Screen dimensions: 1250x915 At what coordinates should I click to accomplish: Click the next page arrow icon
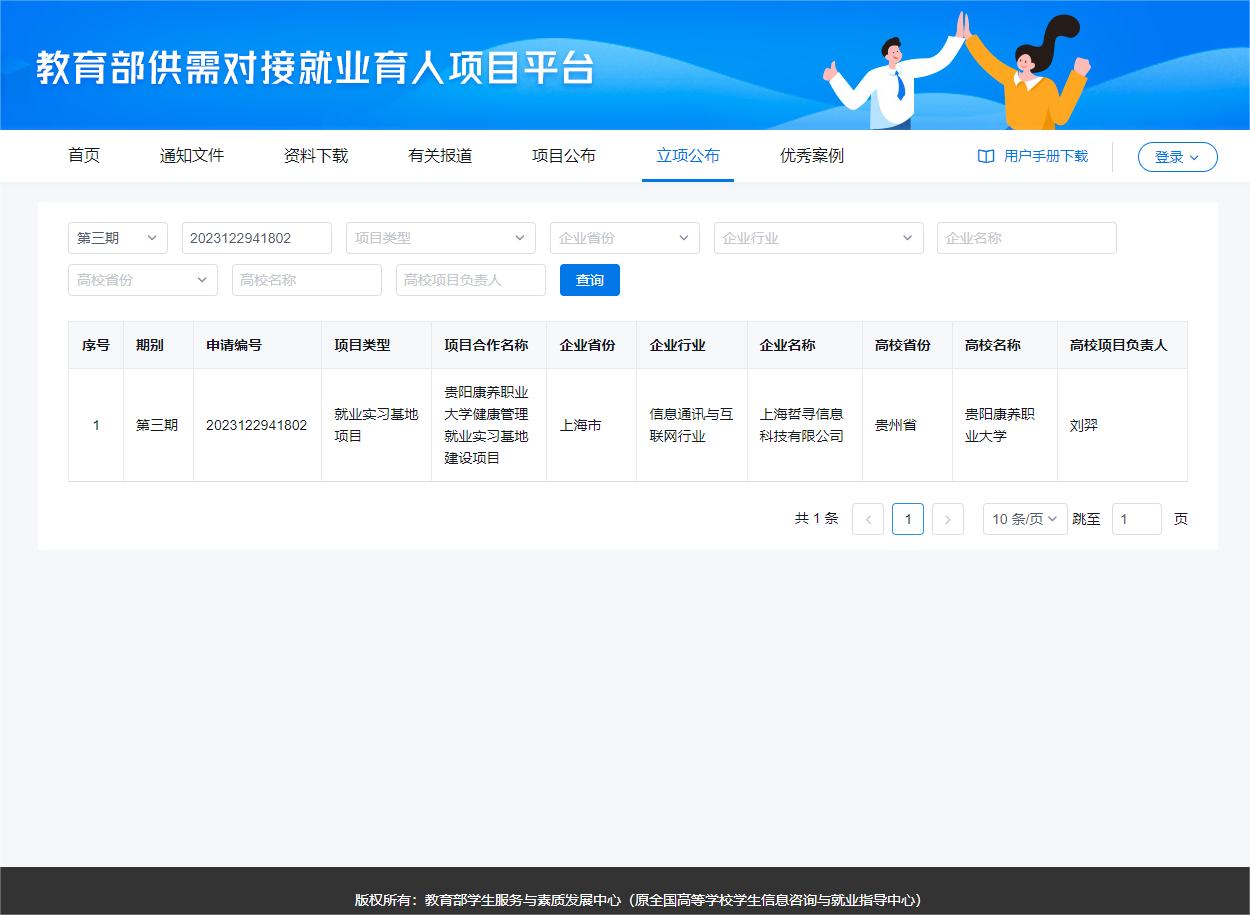[947, 519]
